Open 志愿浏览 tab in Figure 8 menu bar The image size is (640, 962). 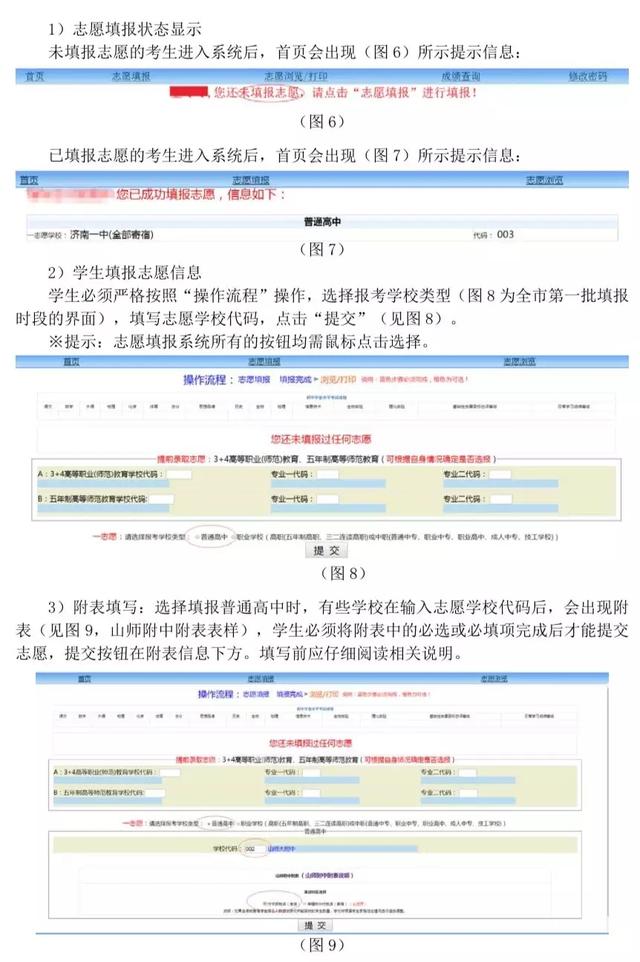tap(520, 361)
